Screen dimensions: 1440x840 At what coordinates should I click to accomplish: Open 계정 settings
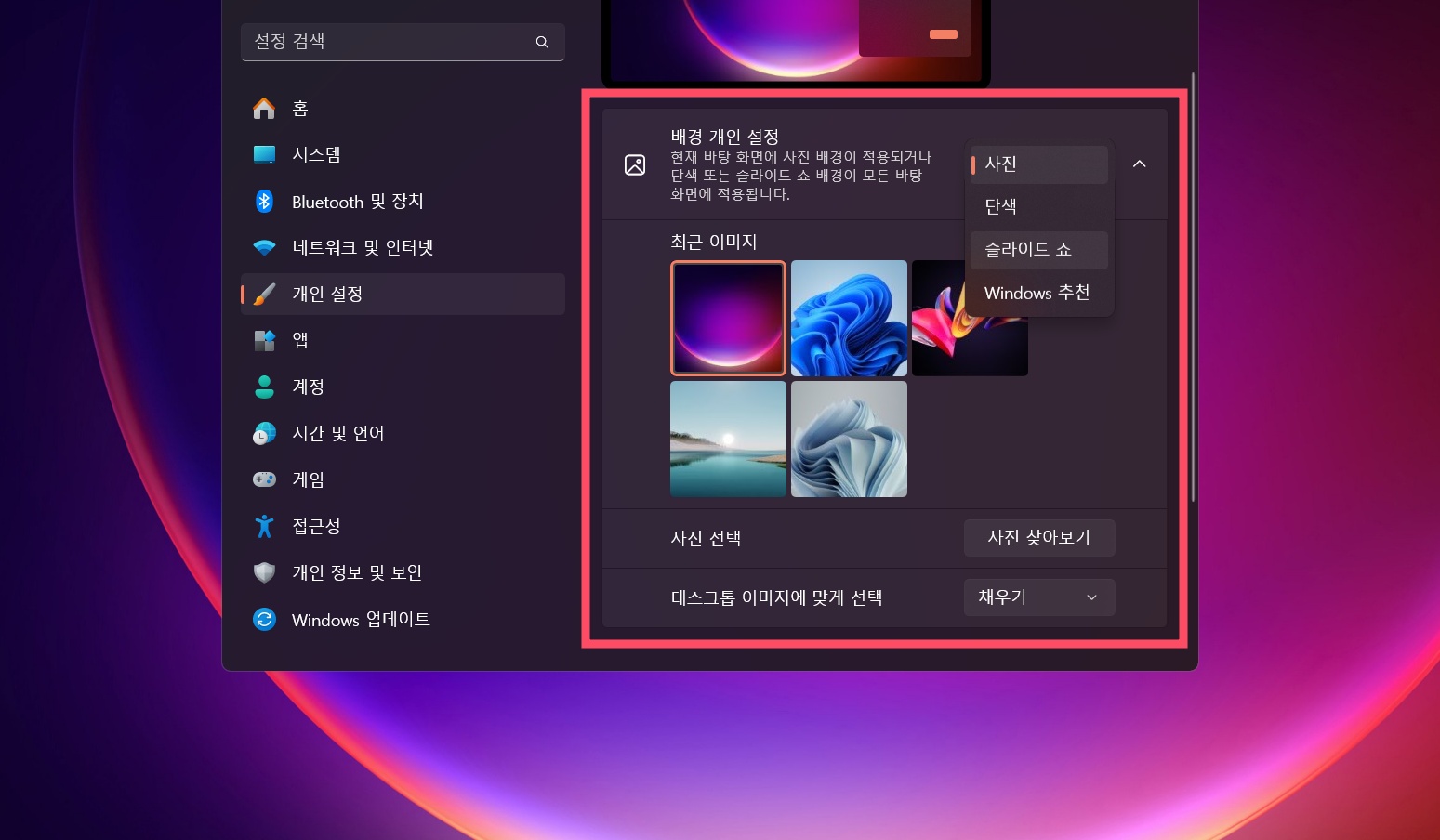tap(403, 387)
